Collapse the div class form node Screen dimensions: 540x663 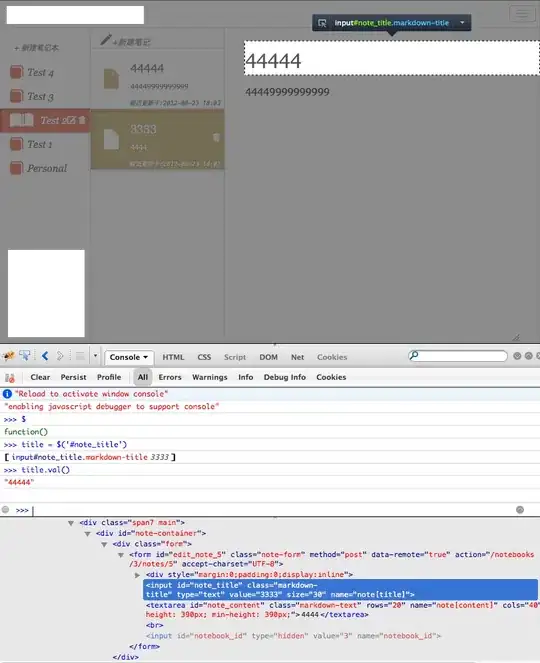click(x=104, y=545)
